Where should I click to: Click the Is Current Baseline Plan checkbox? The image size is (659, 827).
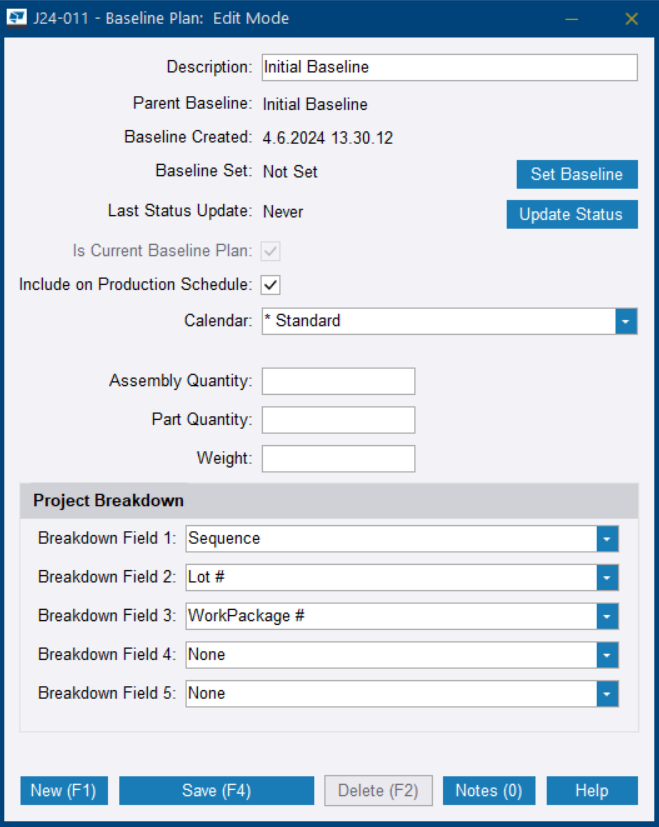[x=271, y=250]
